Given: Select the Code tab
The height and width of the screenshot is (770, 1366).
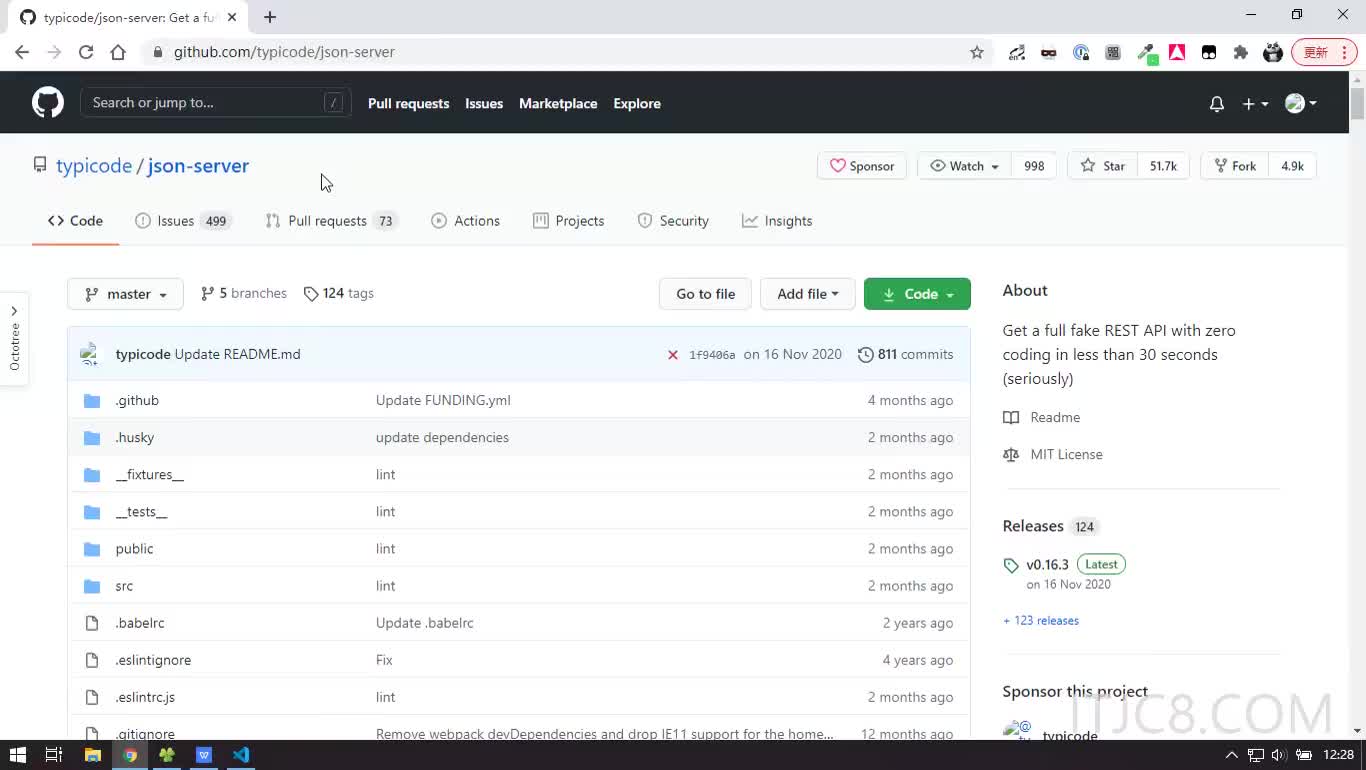Looking at the screenshot, I should (75, 221).
